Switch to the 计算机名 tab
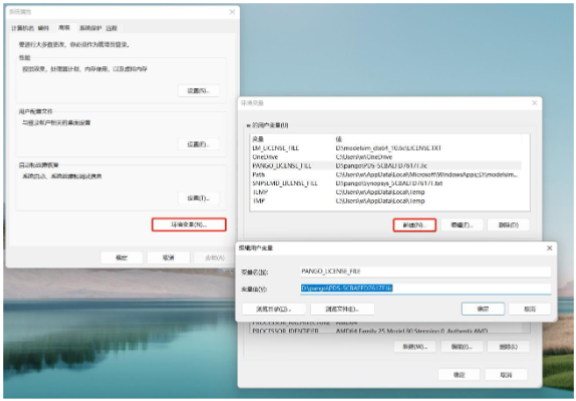The width and height of the screenshot is (576, 401). (x=22, y=28)
